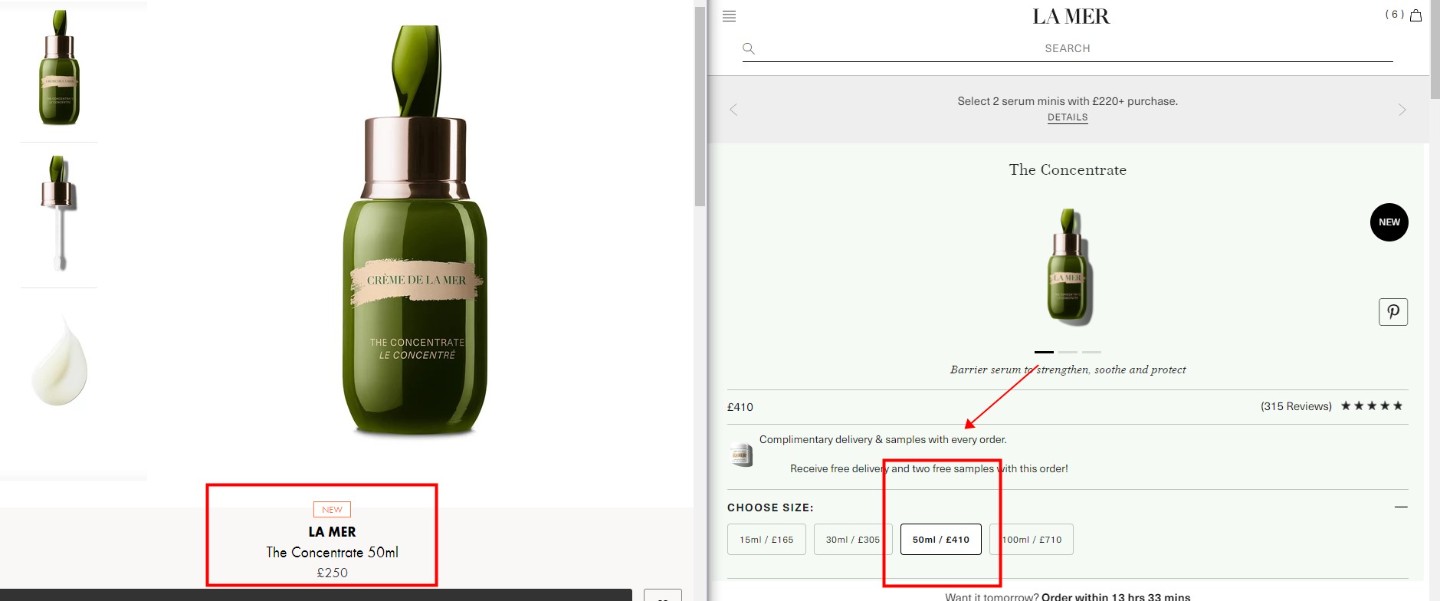Viewport: 1440px width, 601px height.
Task: Click the large Crème de la Mer bottle image
Action: point(415,230)
